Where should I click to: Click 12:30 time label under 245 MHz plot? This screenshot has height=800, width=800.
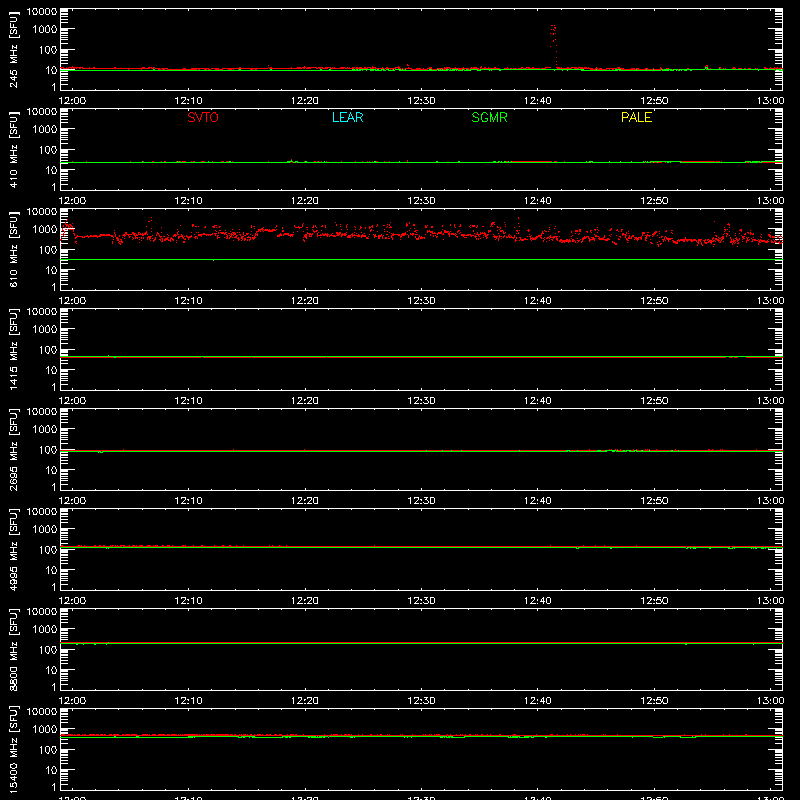pos(421,101)
